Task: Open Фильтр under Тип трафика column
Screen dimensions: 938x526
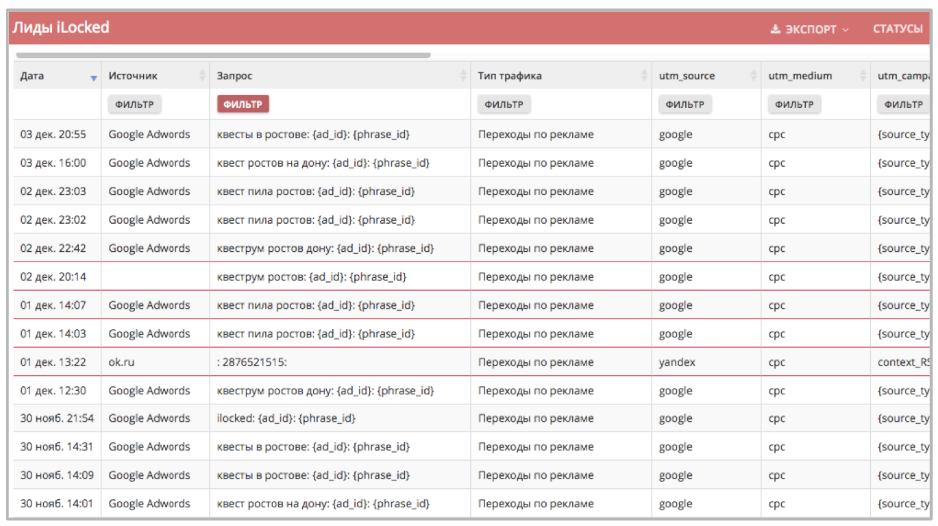Action: point(504,104)
